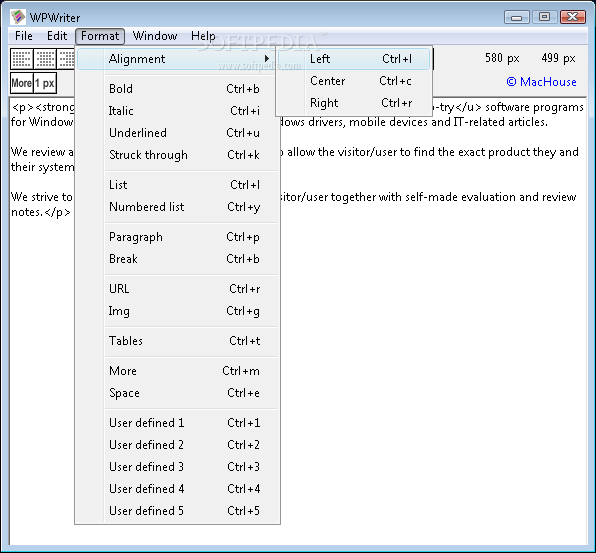Close the open Format menu
The height and width of the screenshot is (553, 596).
100,36
